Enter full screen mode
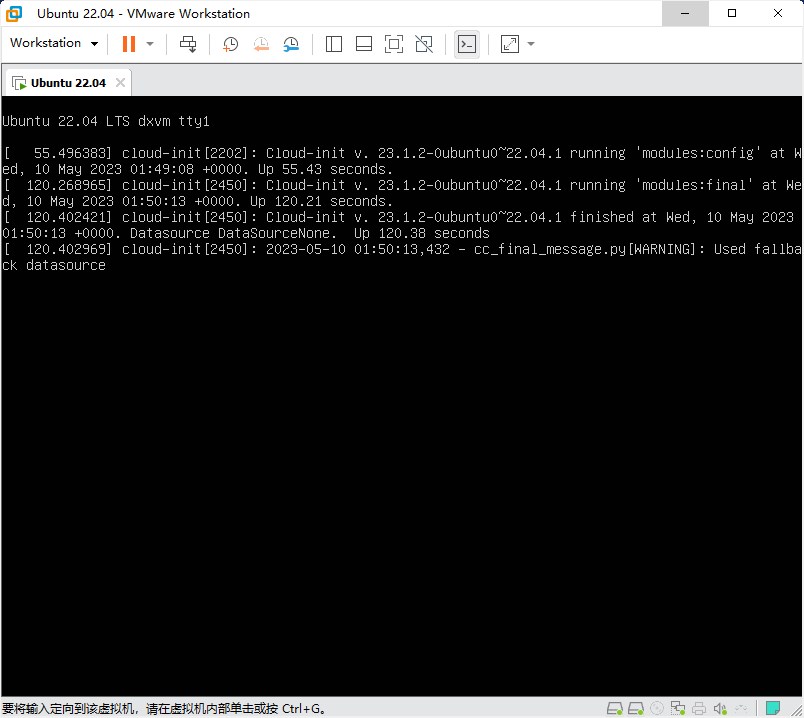This screenshot has width=804, height=718. click(x=394, y=44)
